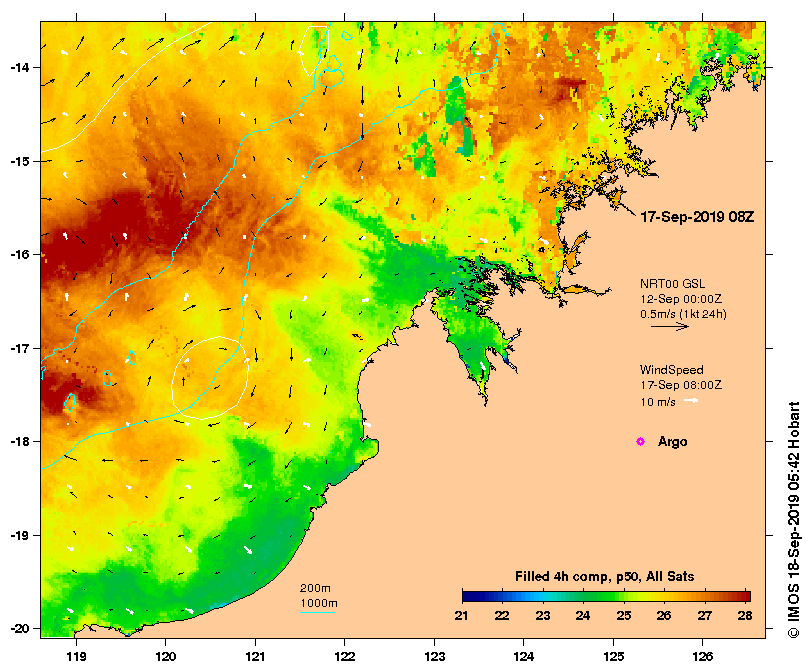809x672 pixels.
Task: Click the '10 m/s' text
Action: [658, 402]
